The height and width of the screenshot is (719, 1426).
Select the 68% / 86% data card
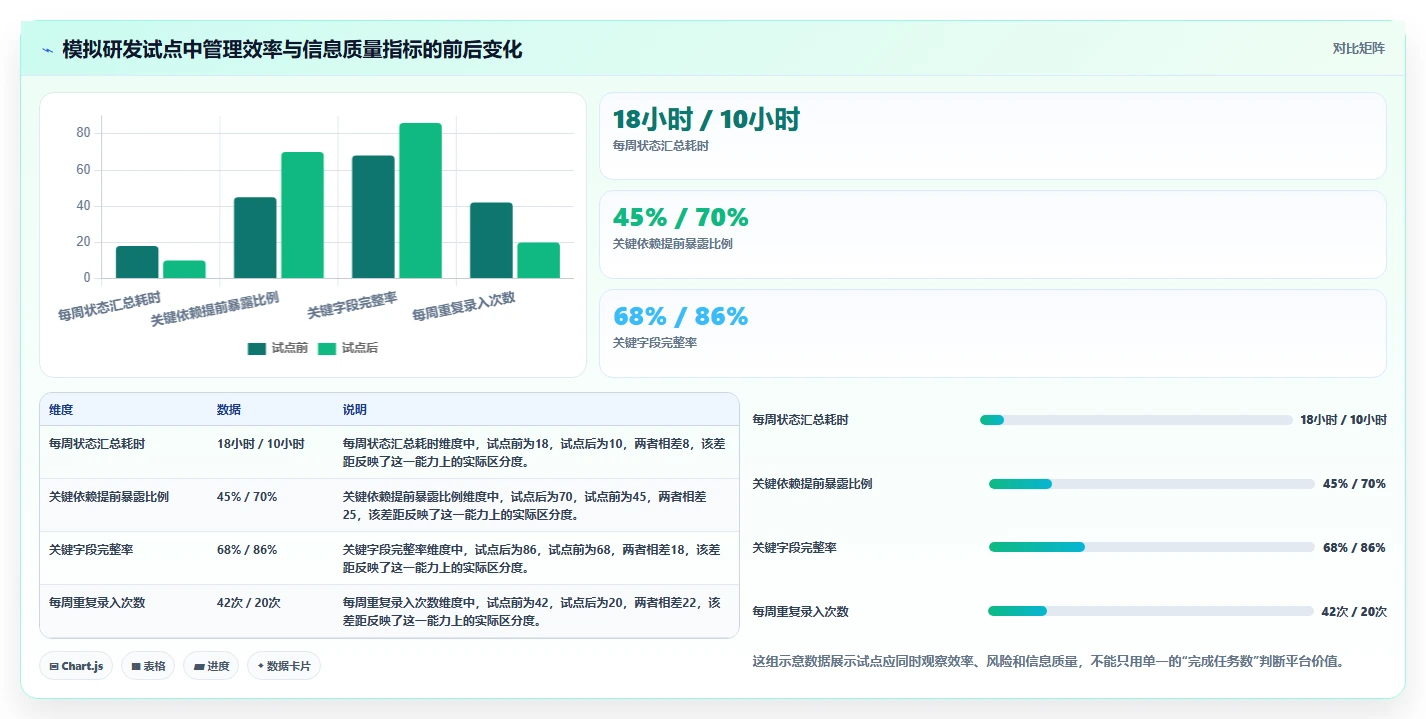point(992,333)
